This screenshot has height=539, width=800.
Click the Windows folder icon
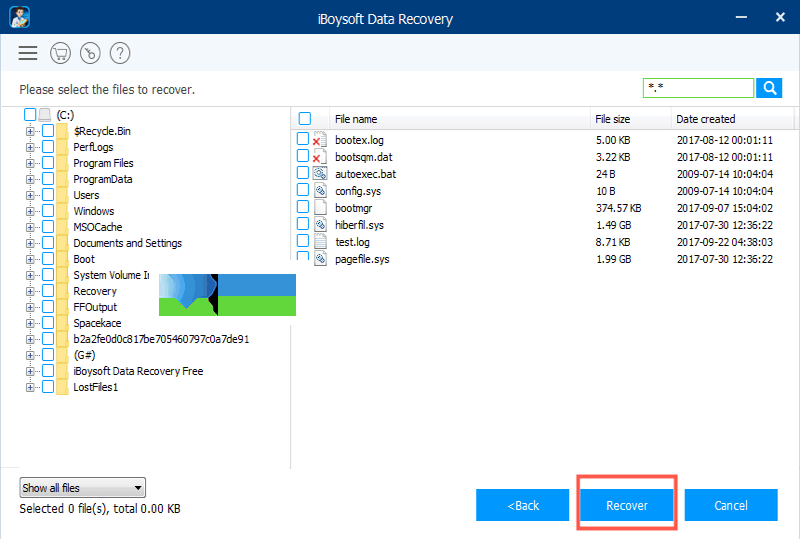tap(62, 211)
